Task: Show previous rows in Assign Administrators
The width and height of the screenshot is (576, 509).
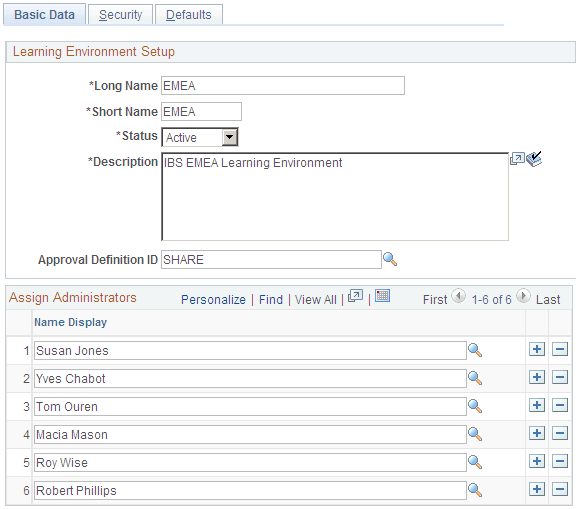Action: (x=458, y=296)
